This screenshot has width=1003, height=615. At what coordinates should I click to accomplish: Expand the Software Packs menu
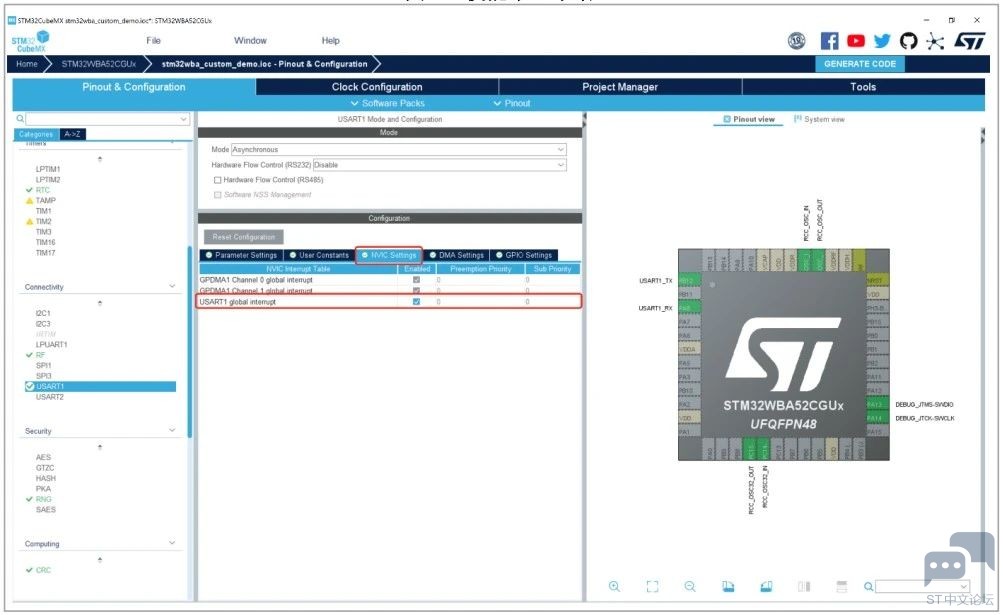(388, 103)
